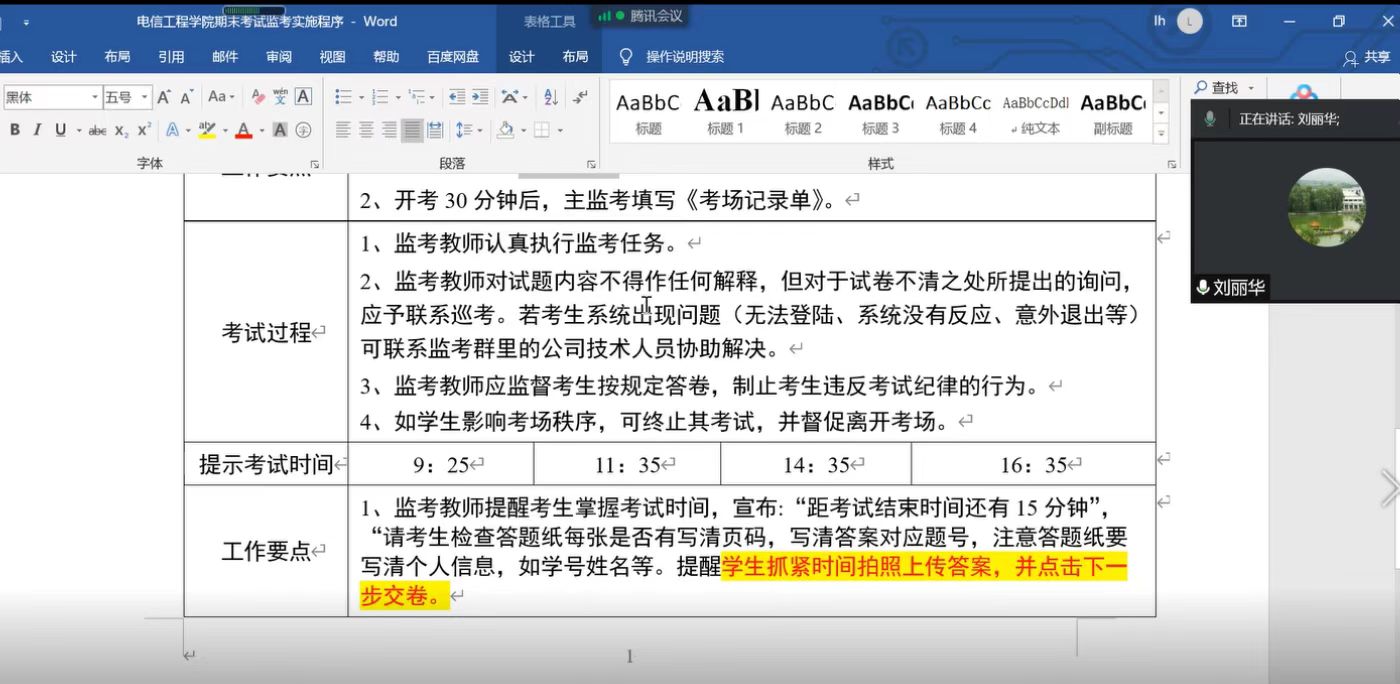Apply yellow text highlight color
This screenshot has width=1400, height=684.
tap(206, 128)
